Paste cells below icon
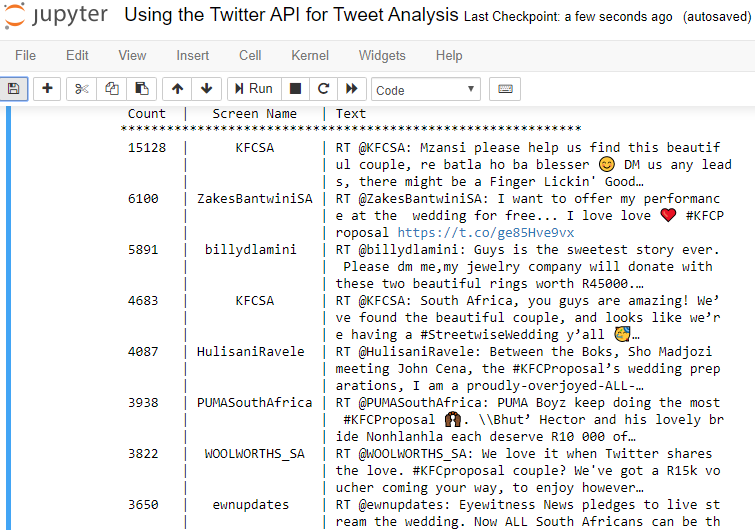Image resolution: width=755 pixels, height=530 pixels. [142, 89]
